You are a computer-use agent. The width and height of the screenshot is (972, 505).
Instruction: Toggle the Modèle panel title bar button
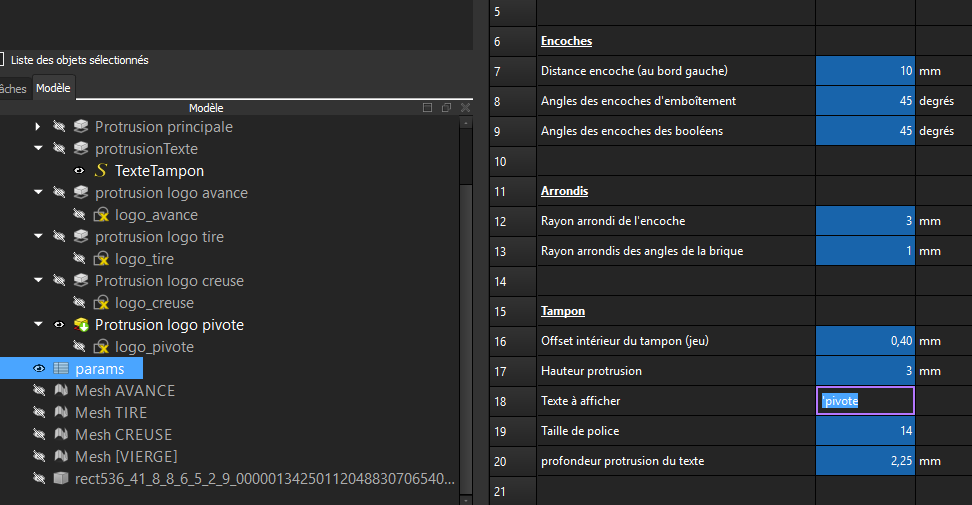click(427, 108)
